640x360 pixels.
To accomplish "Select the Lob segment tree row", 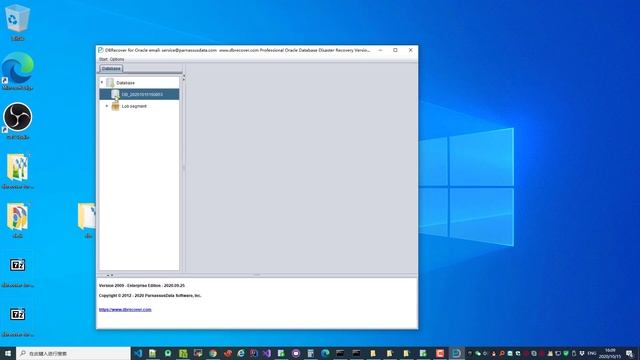I will click(x=139, y=106).
